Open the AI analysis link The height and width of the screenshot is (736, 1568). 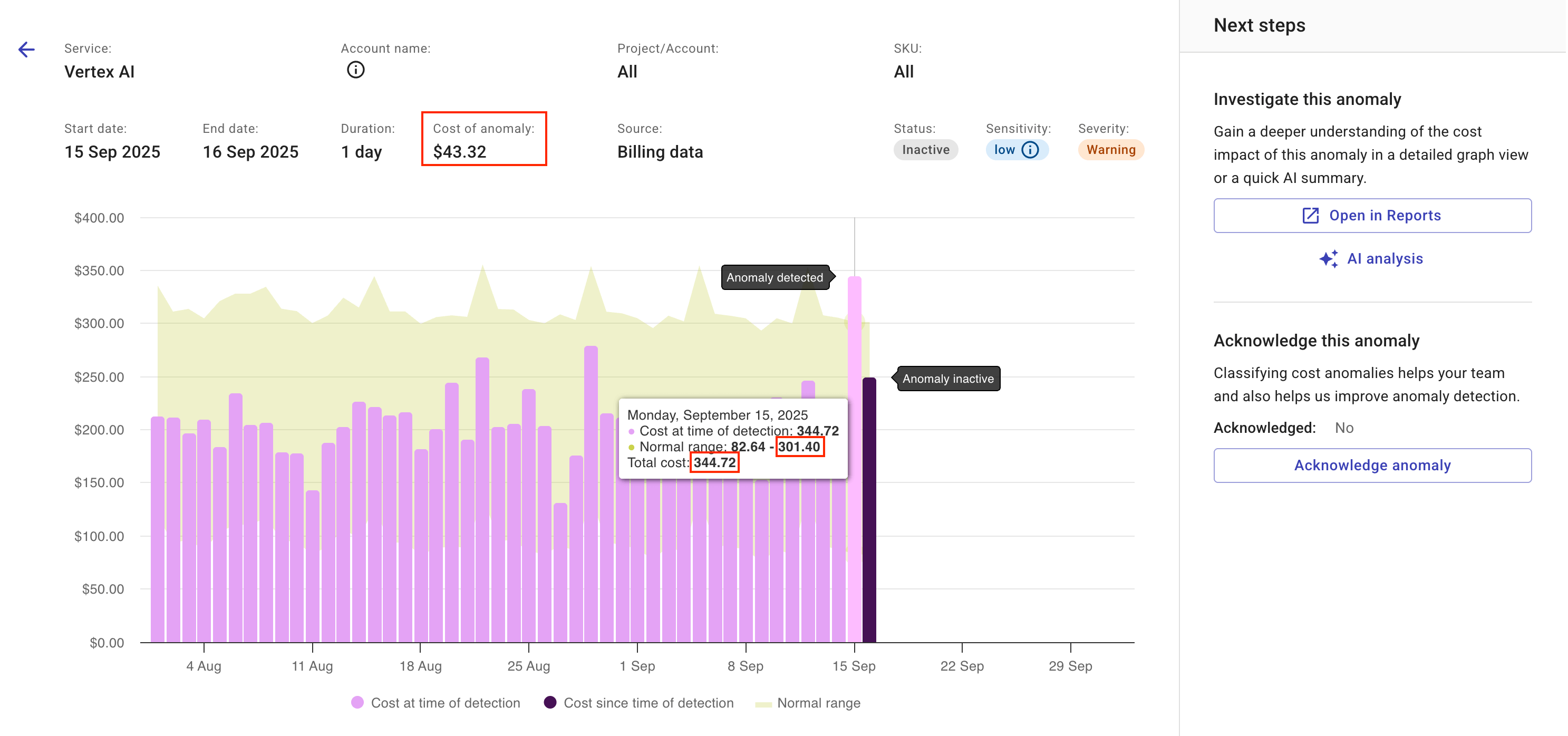pyautogui.click(x=1384, y=259)
